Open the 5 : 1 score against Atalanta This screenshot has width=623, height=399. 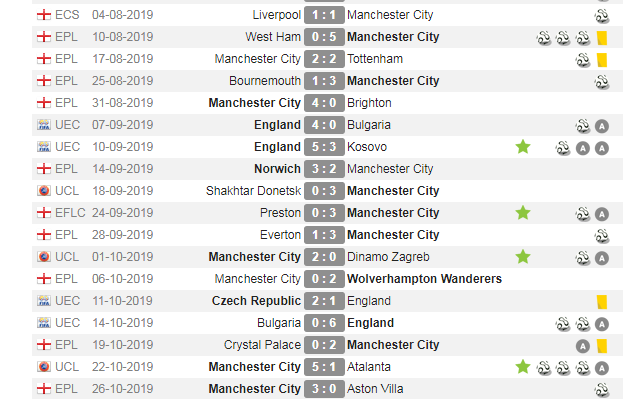(324, 367)
